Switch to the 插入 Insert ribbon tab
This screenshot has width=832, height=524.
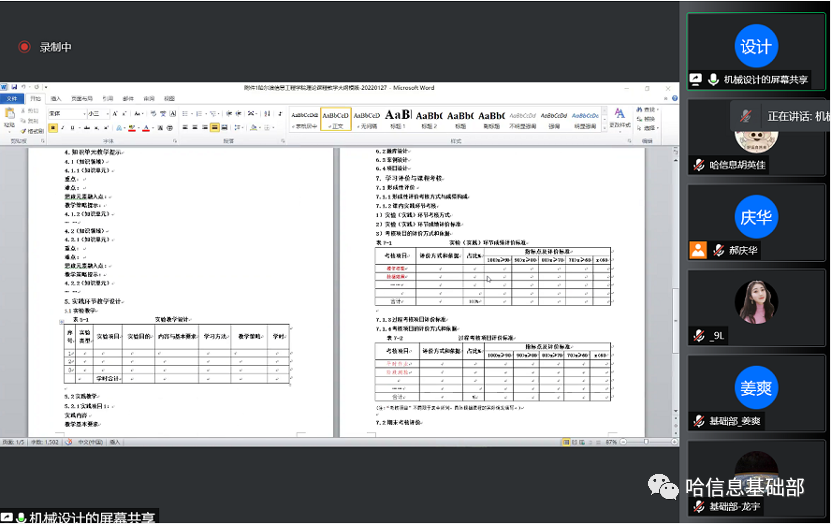tap(56, 99)
